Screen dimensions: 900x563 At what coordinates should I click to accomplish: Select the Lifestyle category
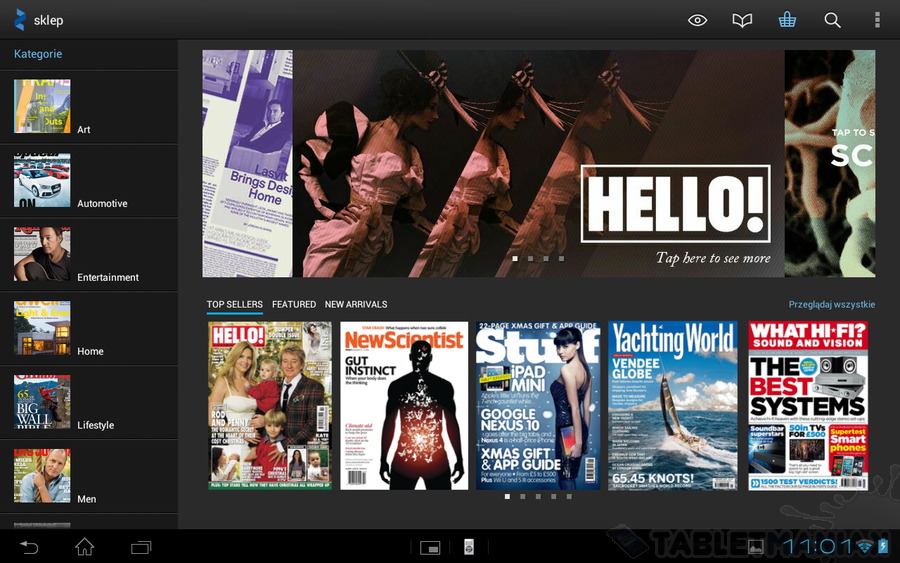click(x=89, y=403)
